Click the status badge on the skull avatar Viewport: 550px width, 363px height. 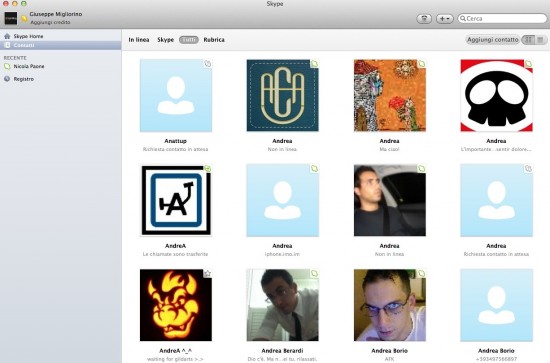(528, 63)
